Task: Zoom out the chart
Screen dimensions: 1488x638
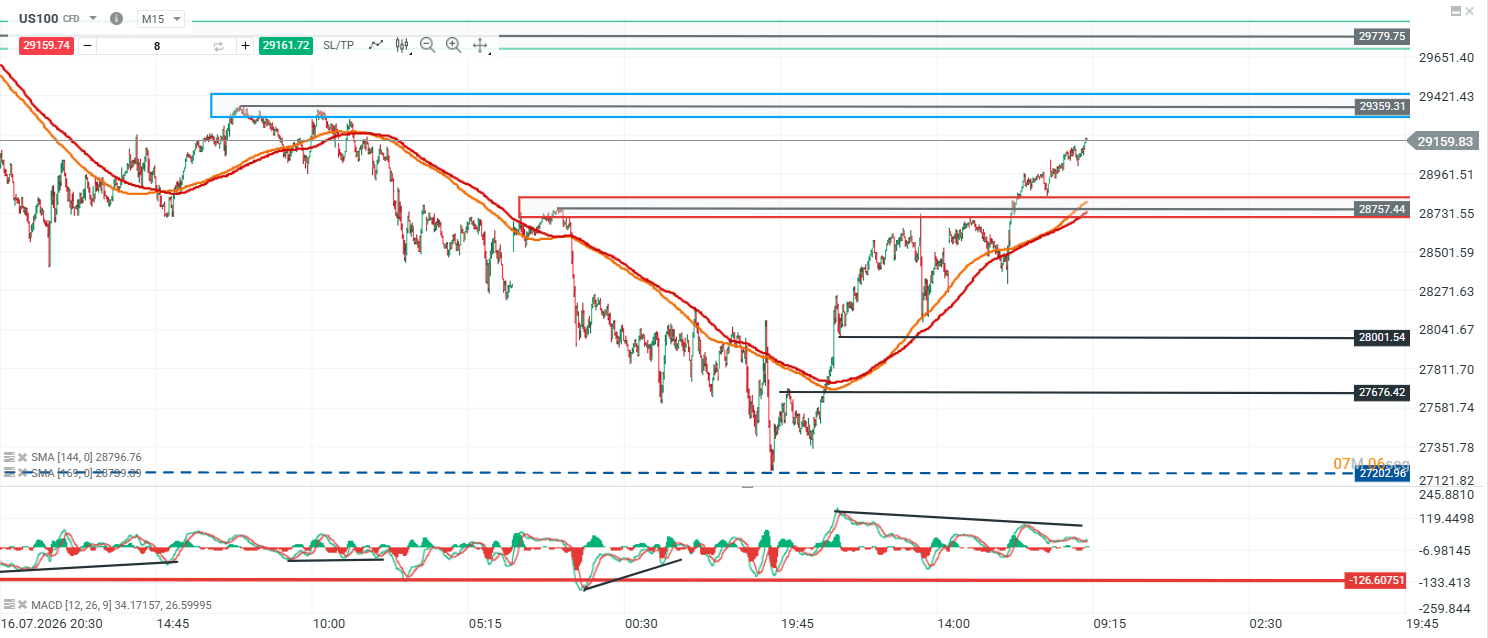Action: pyautogui.click(x=428, y=45)
